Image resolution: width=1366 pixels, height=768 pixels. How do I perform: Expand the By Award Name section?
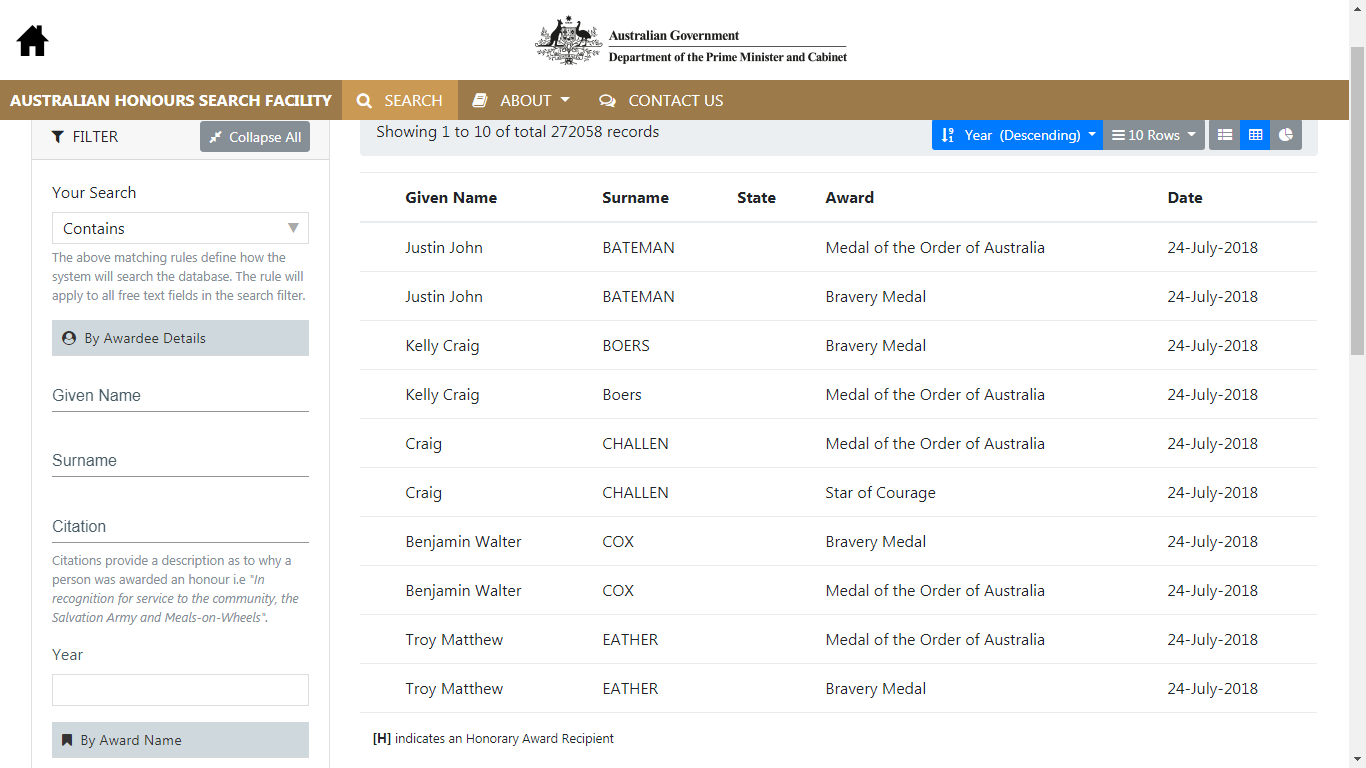(x=180, y=740)
